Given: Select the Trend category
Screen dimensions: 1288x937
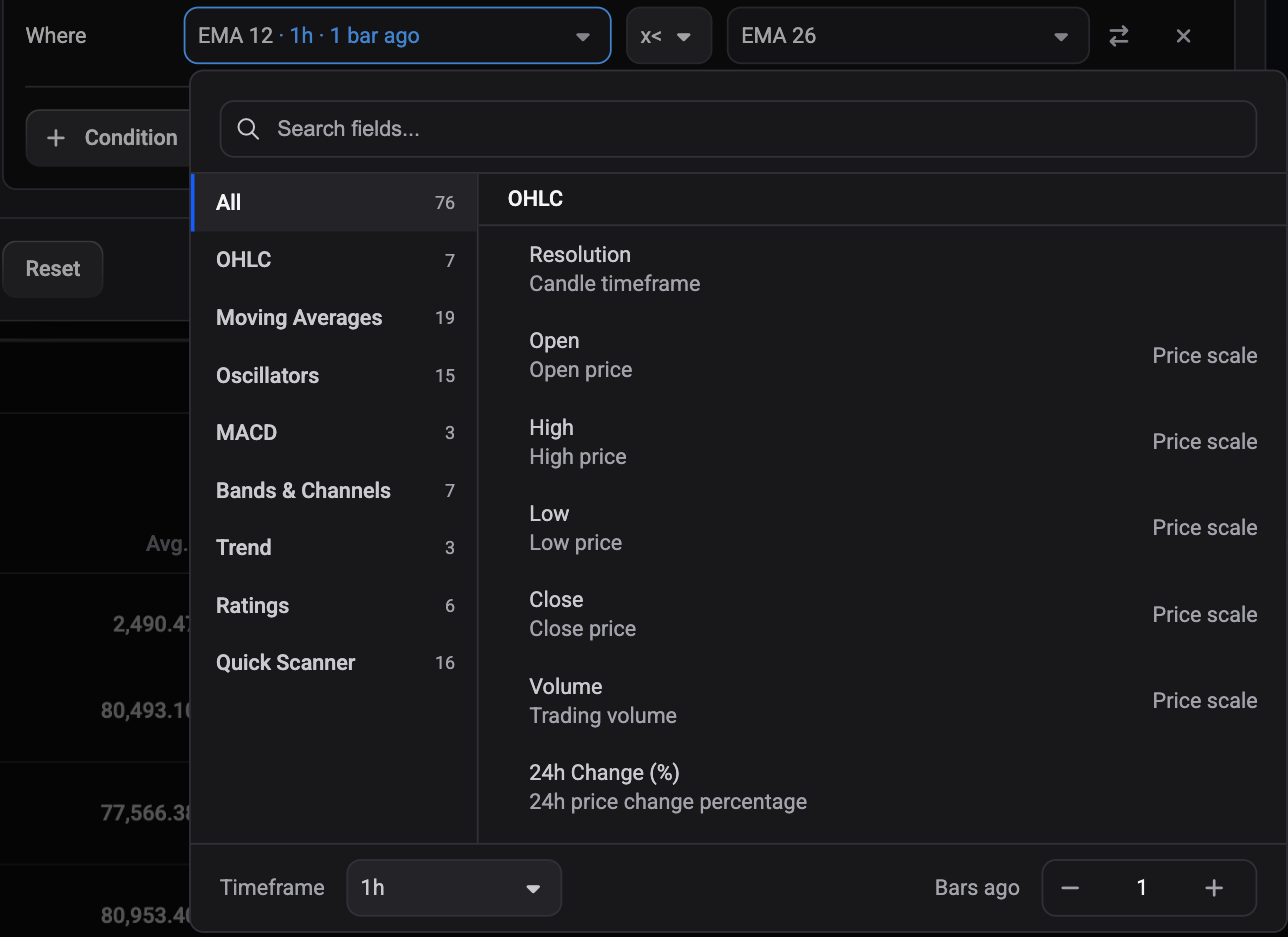Looking at the screenshot, I should coord(334,548).
